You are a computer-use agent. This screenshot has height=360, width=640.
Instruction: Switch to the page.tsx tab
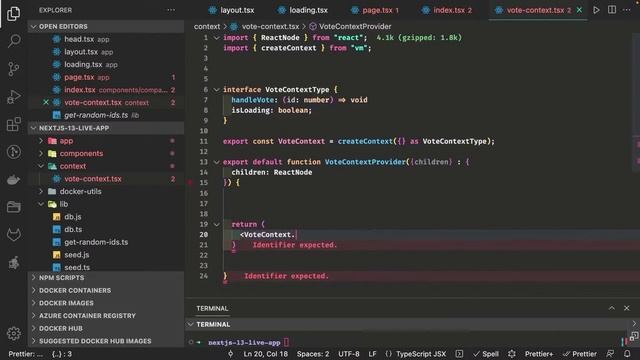[x=375, y=10]
